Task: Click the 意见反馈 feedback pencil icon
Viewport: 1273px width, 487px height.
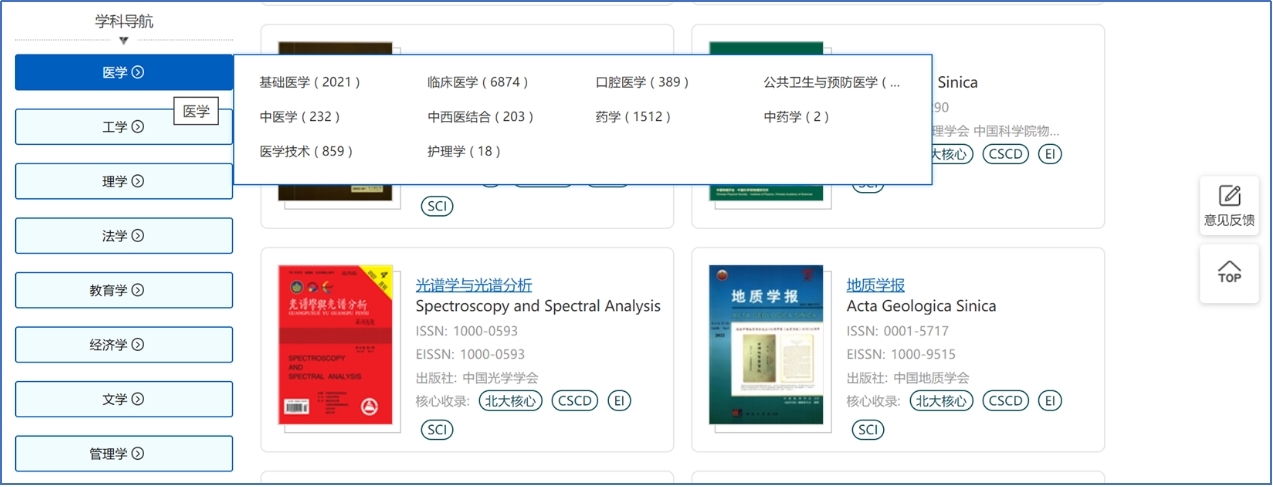Action: click(x=1229, y=196)
